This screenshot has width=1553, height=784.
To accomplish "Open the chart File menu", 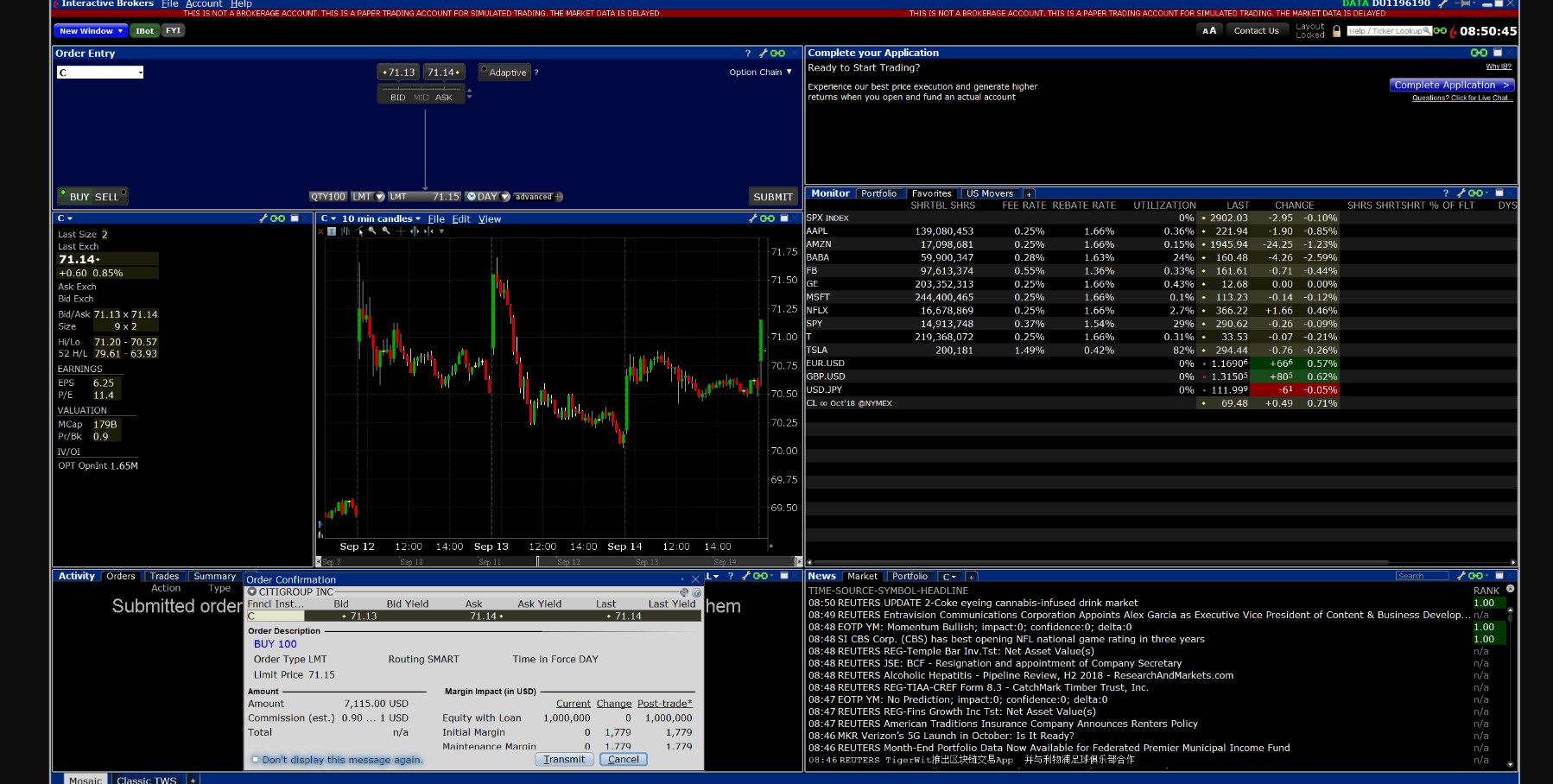I will (436, 219).
